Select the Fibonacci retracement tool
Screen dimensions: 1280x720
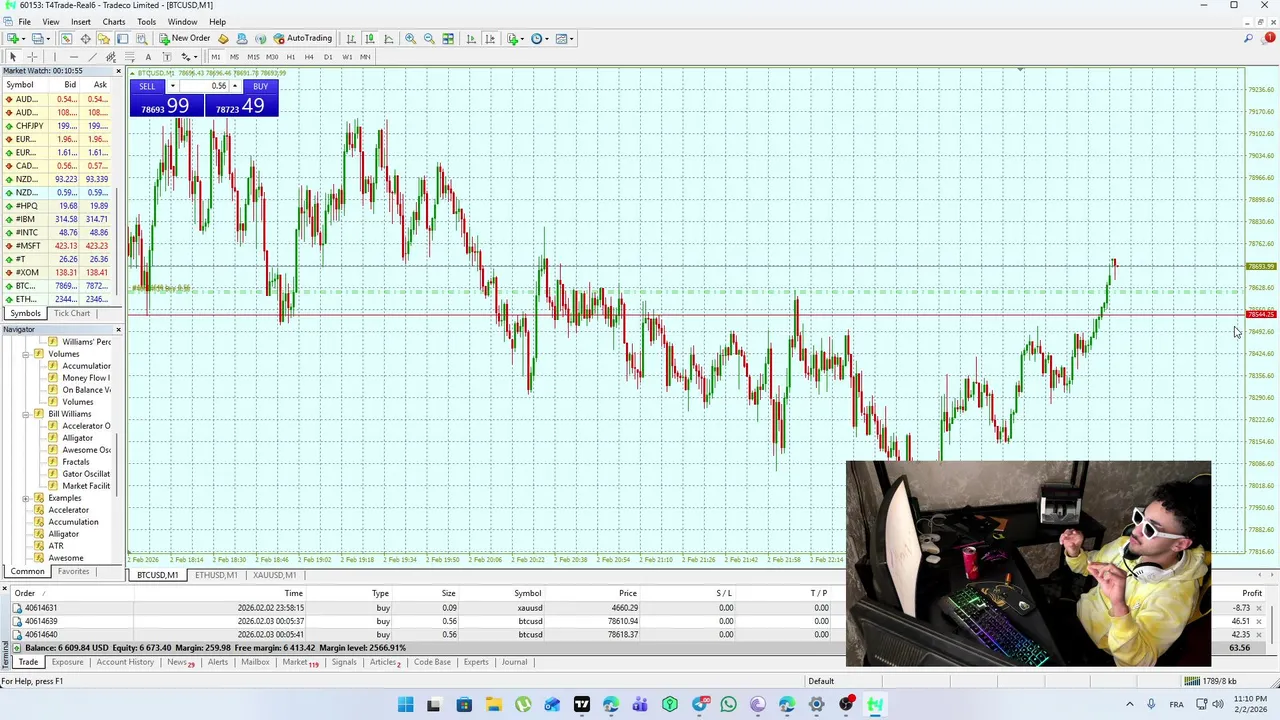pos(130,57)
